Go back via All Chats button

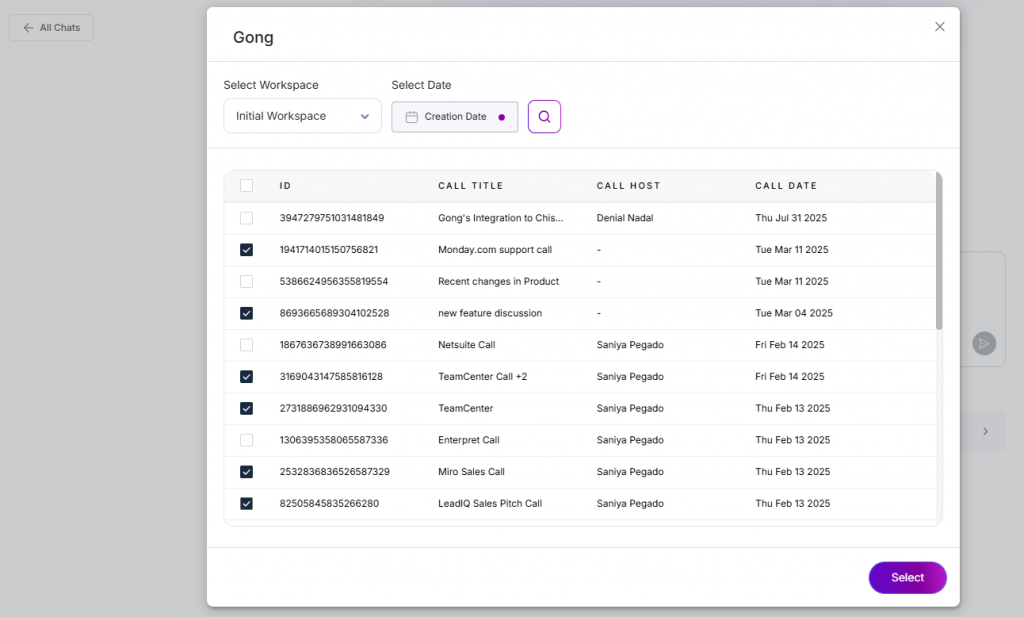51,27
